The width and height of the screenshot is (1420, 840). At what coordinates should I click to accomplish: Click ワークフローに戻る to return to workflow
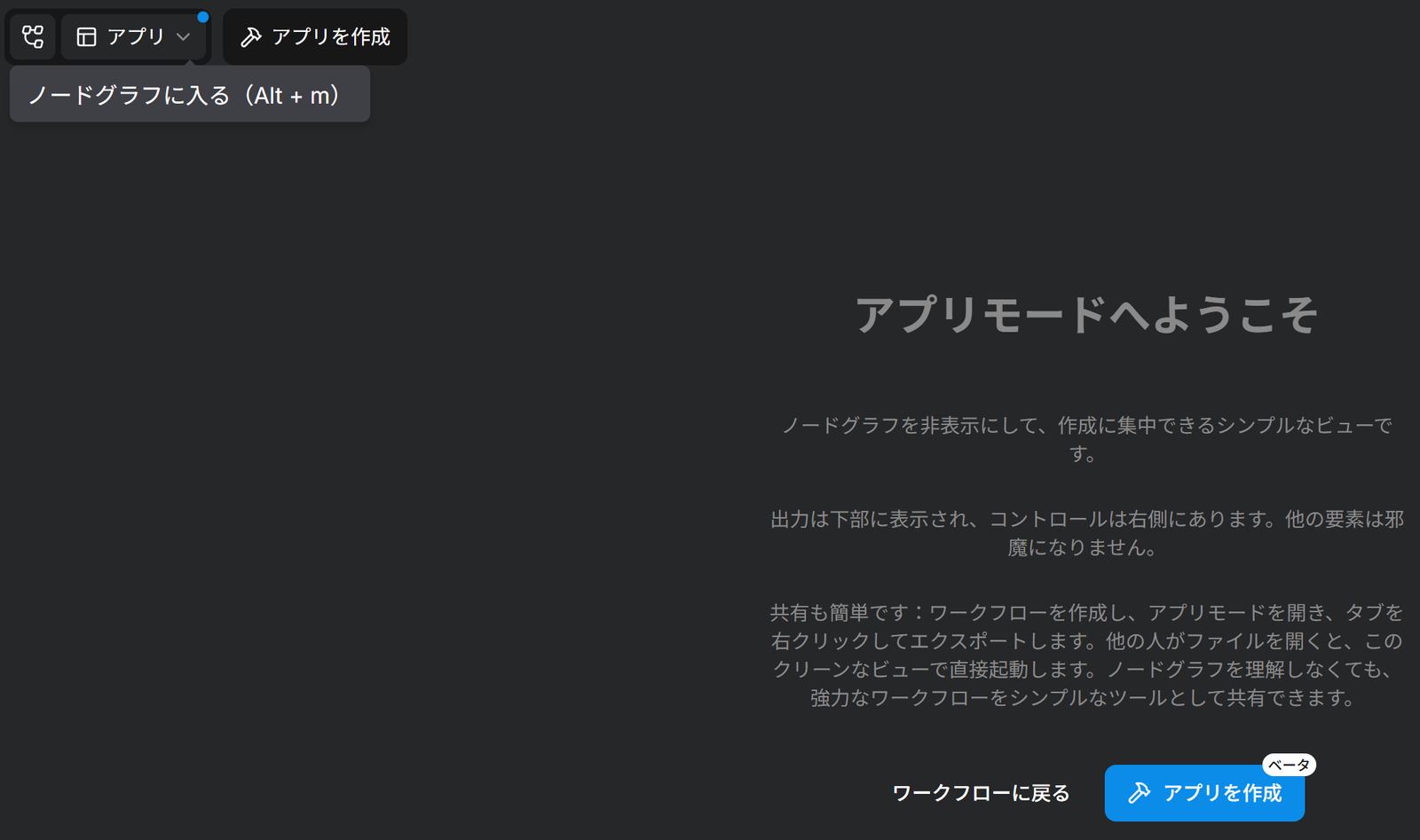(981, 793)
